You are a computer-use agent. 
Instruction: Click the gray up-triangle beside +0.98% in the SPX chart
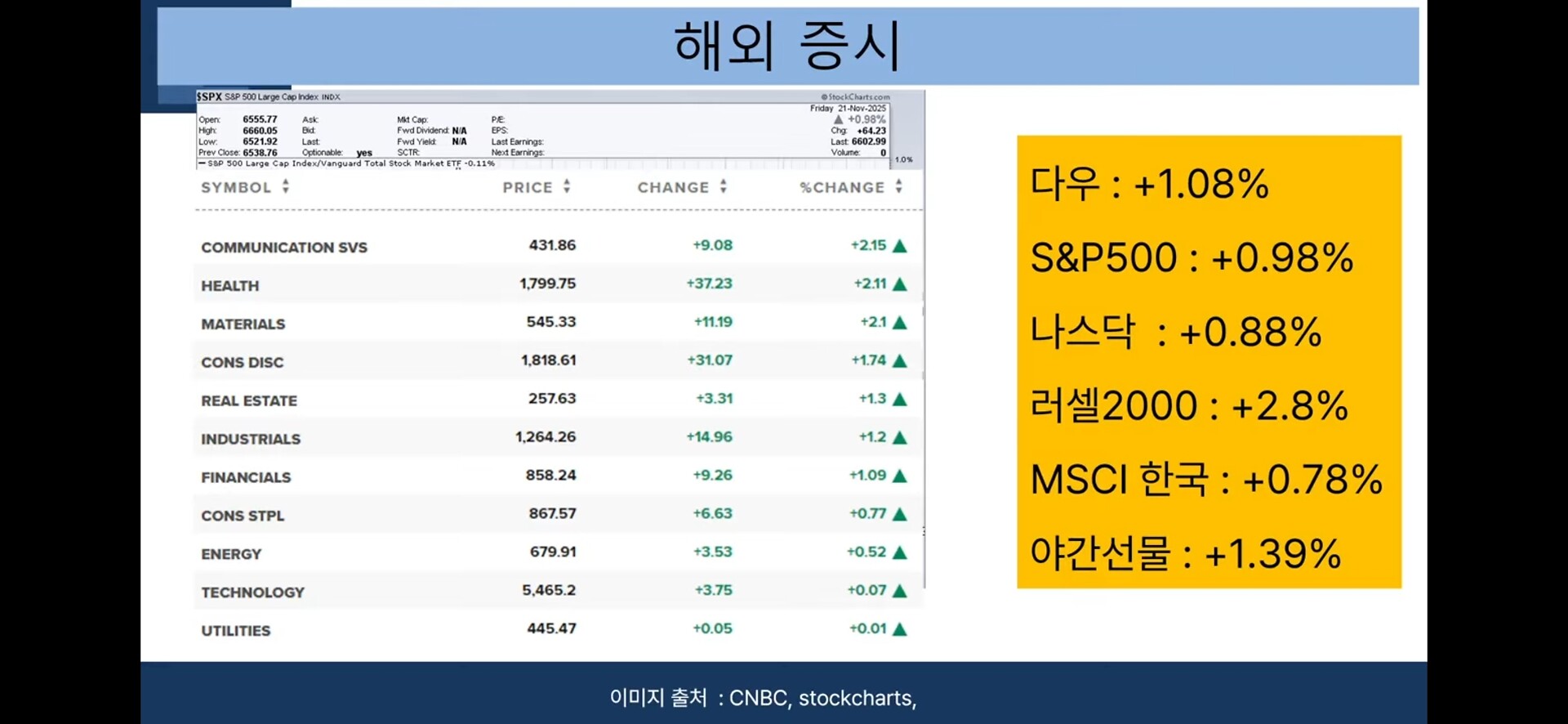pyautogui.click(x=838, y=119)
